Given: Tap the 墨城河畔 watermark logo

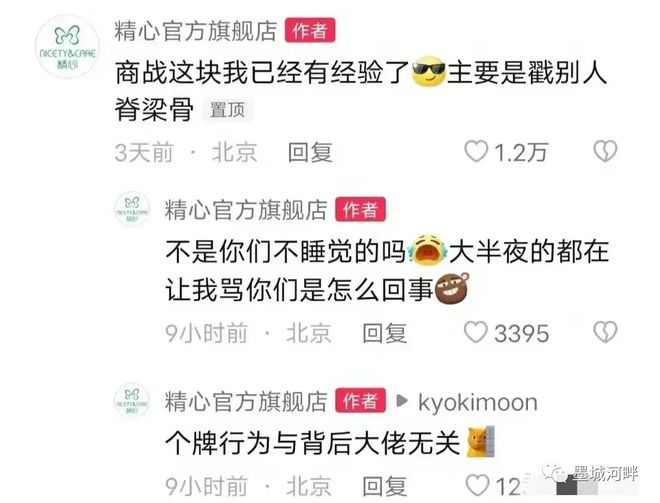Looking at the screenshot, I should tap(591, 474).
